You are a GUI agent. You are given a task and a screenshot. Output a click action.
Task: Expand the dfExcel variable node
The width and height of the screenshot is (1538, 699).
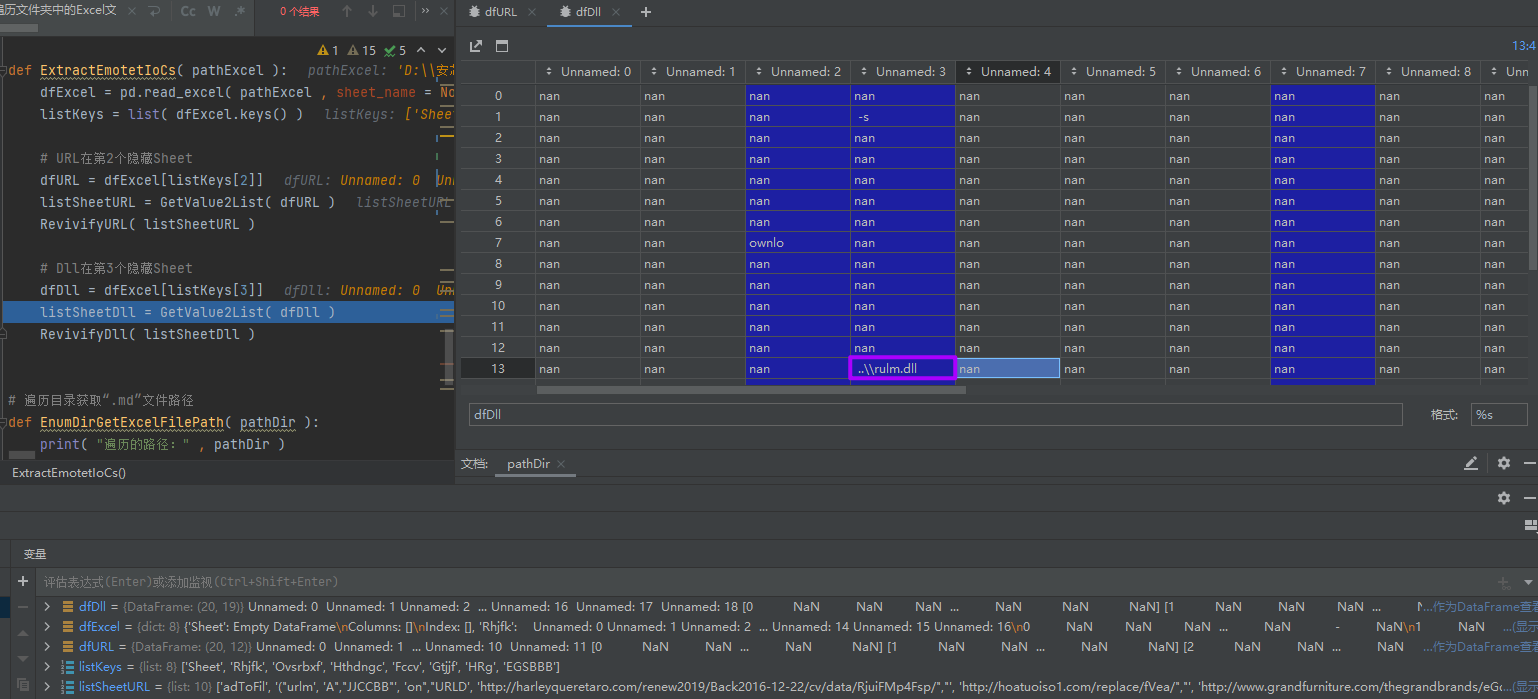point(47,626)
